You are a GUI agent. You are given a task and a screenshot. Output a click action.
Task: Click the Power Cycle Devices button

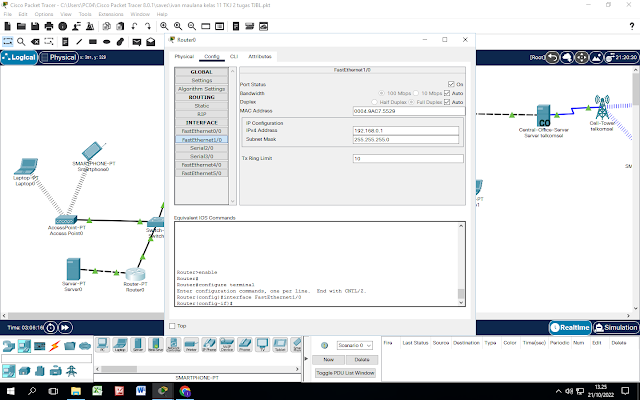(50, 327)
